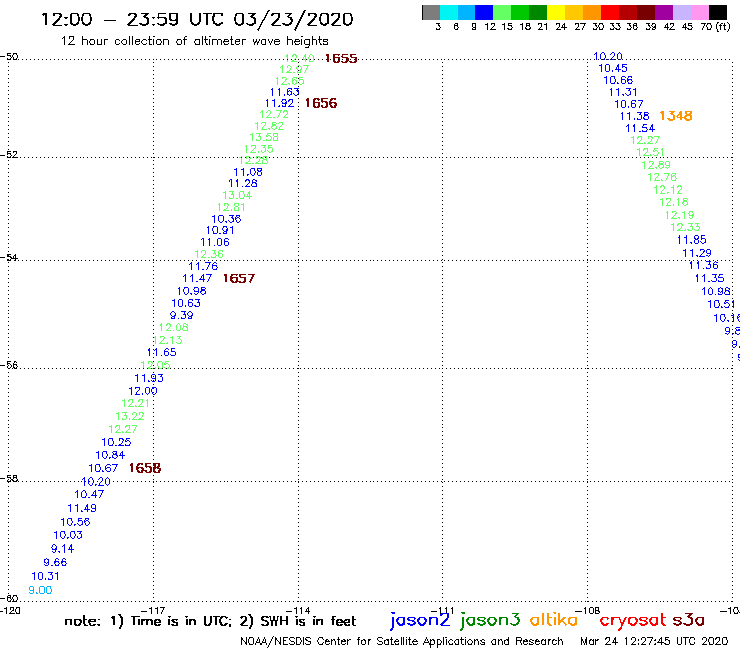
Task: Select the purple swatch in the legend bar
Action: tap(664, 12)
